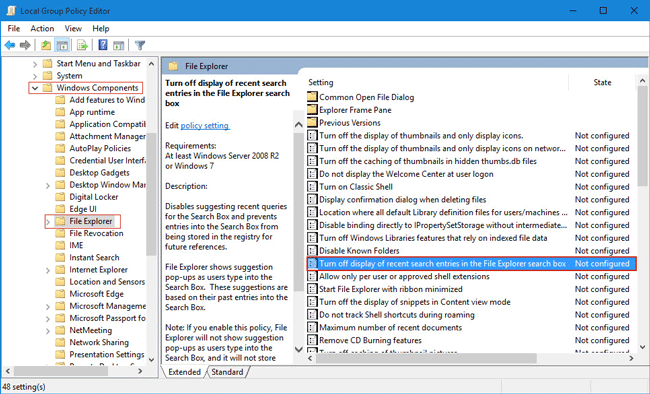Click the Previous Versions folder icon
650x394 pixels.
[x=312, y=123]
